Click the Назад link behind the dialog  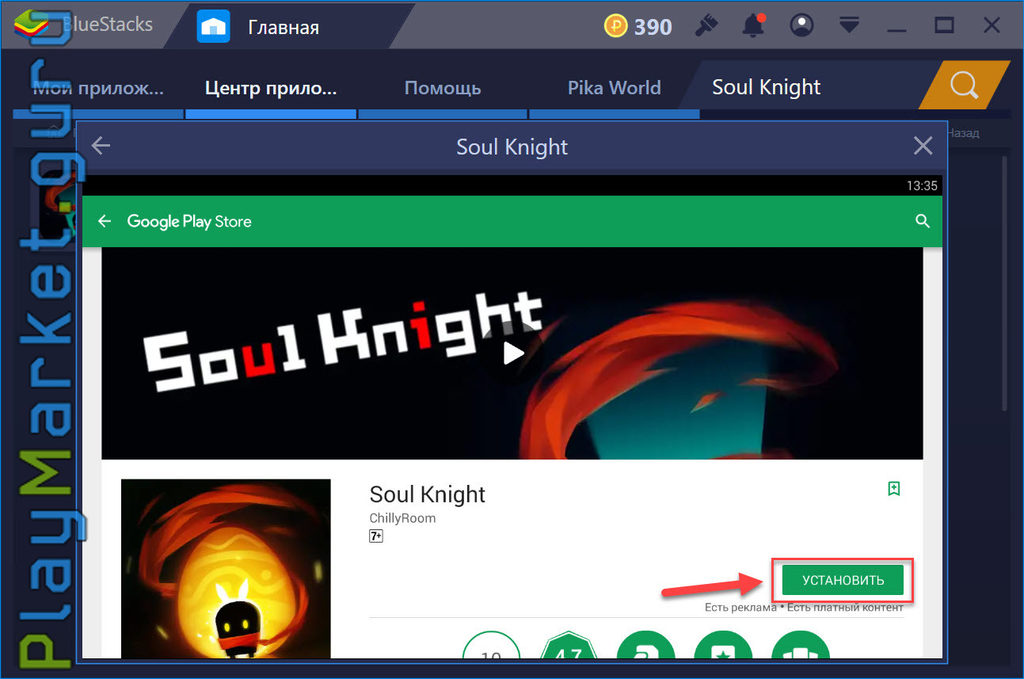(x=963, y=133)
